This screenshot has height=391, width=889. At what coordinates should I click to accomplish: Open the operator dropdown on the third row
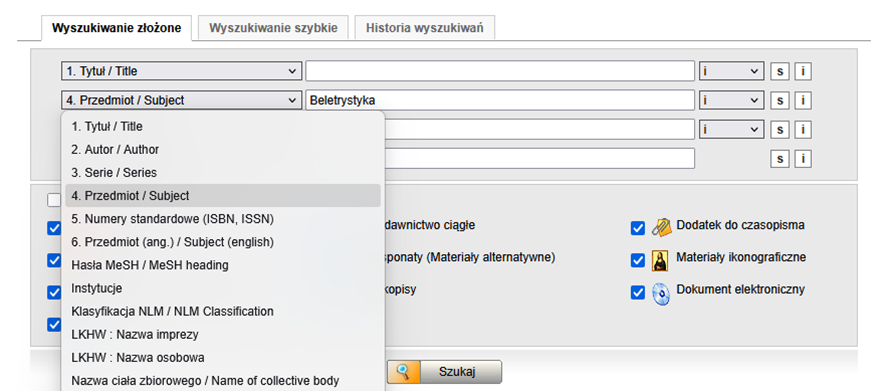pyautogui.click(x=731, y=129)
